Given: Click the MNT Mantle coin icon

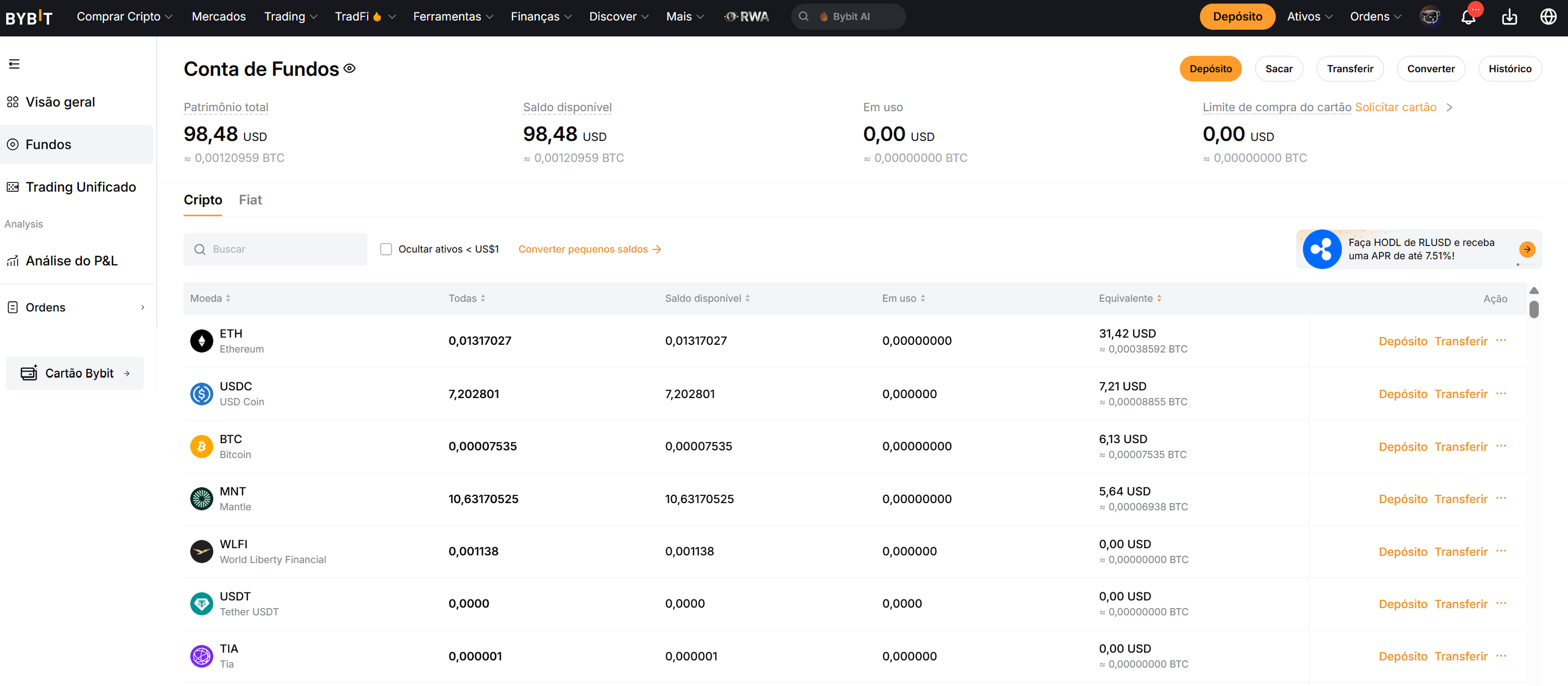Looking at the screenshot, I should click(201, 499).
